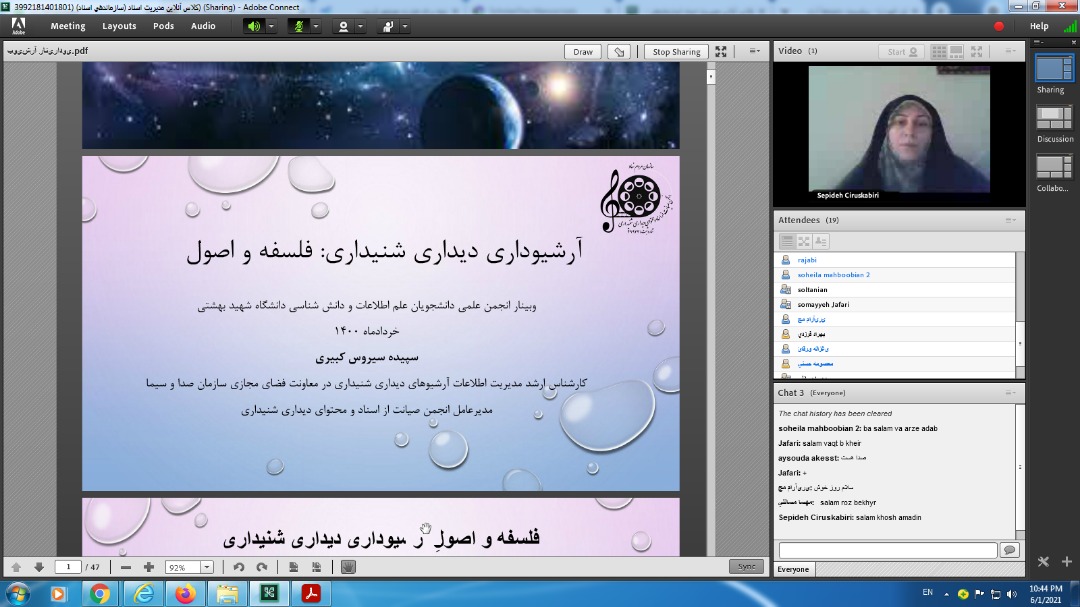Open the raise hand status dropdown arrow

coord(406,26)
